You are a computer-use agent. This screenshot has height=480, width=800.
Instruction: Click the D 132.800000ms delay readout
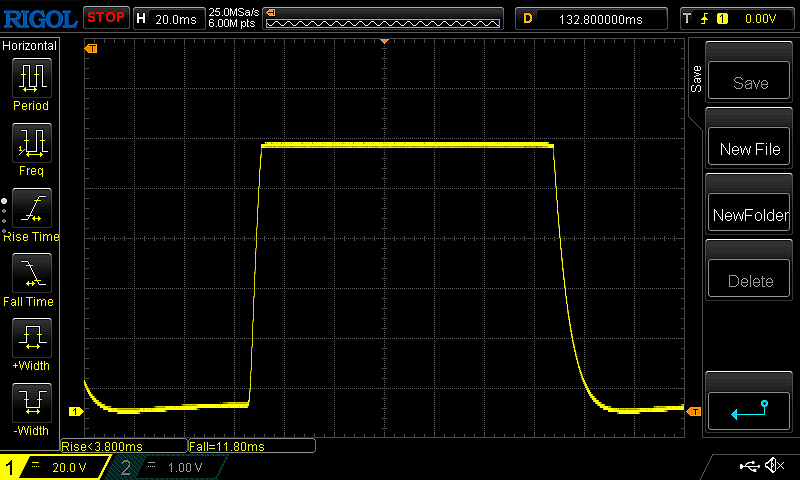(591, 19)
